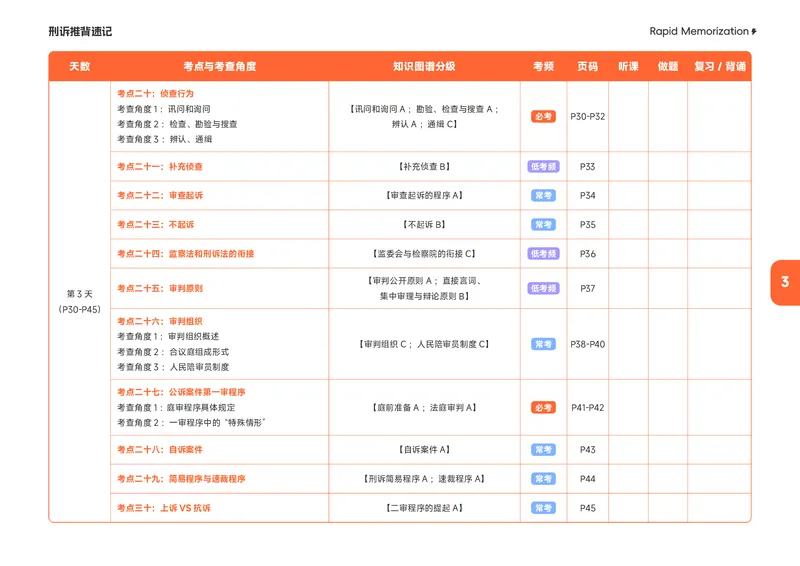Click the 考点三十：上诉 VS 抗诉 heading
This screenshot has height=566, width=800.
164,508
